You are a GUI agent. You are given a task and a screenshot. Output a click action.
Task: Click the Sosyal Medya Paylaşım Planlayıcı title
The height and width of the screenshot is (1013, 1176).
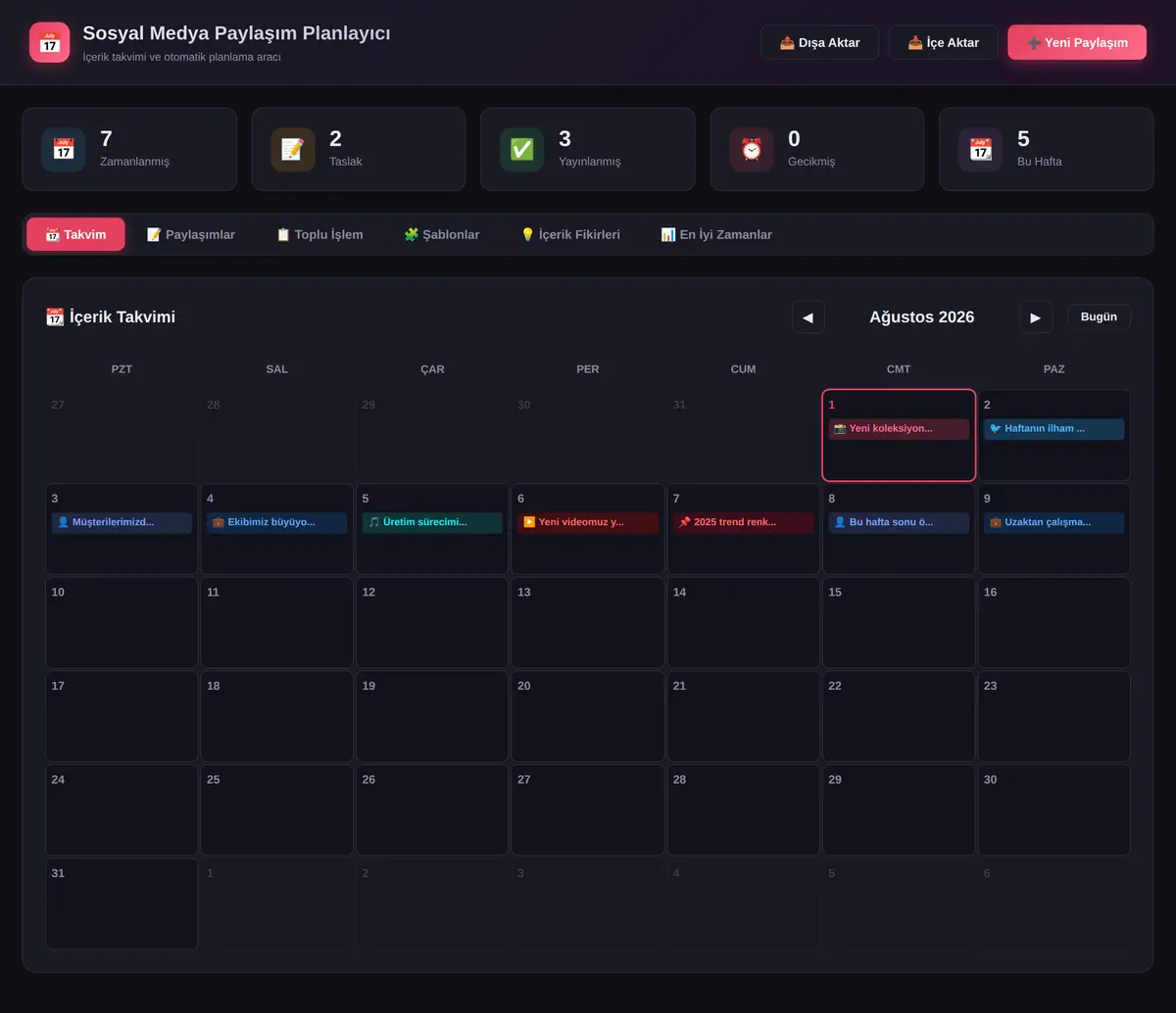point(236,33)
